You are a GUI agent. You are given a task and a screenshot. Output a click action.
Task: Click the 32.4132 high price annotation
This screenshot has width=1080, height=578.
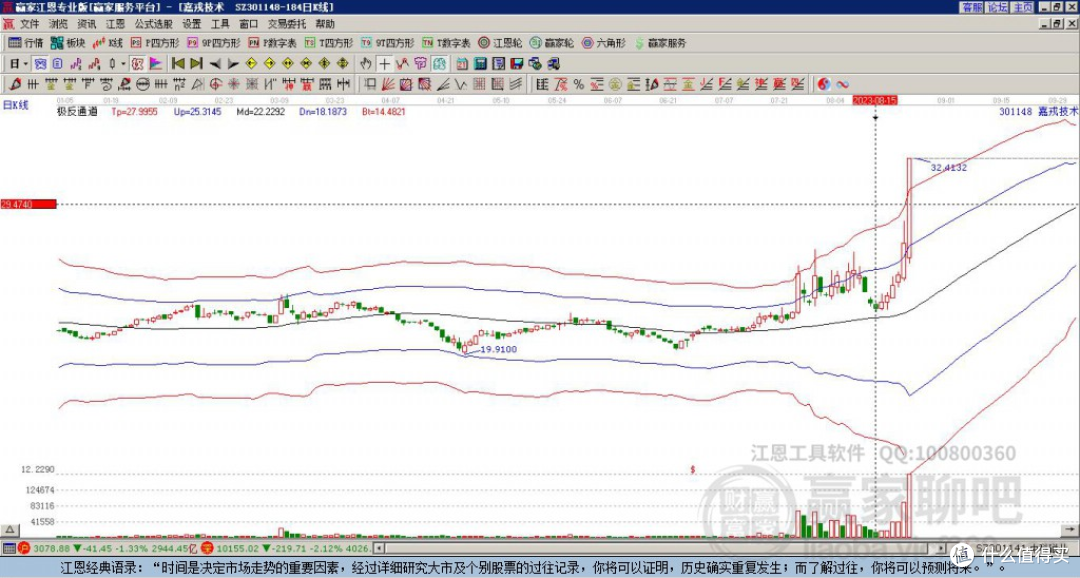coord(949,167)
